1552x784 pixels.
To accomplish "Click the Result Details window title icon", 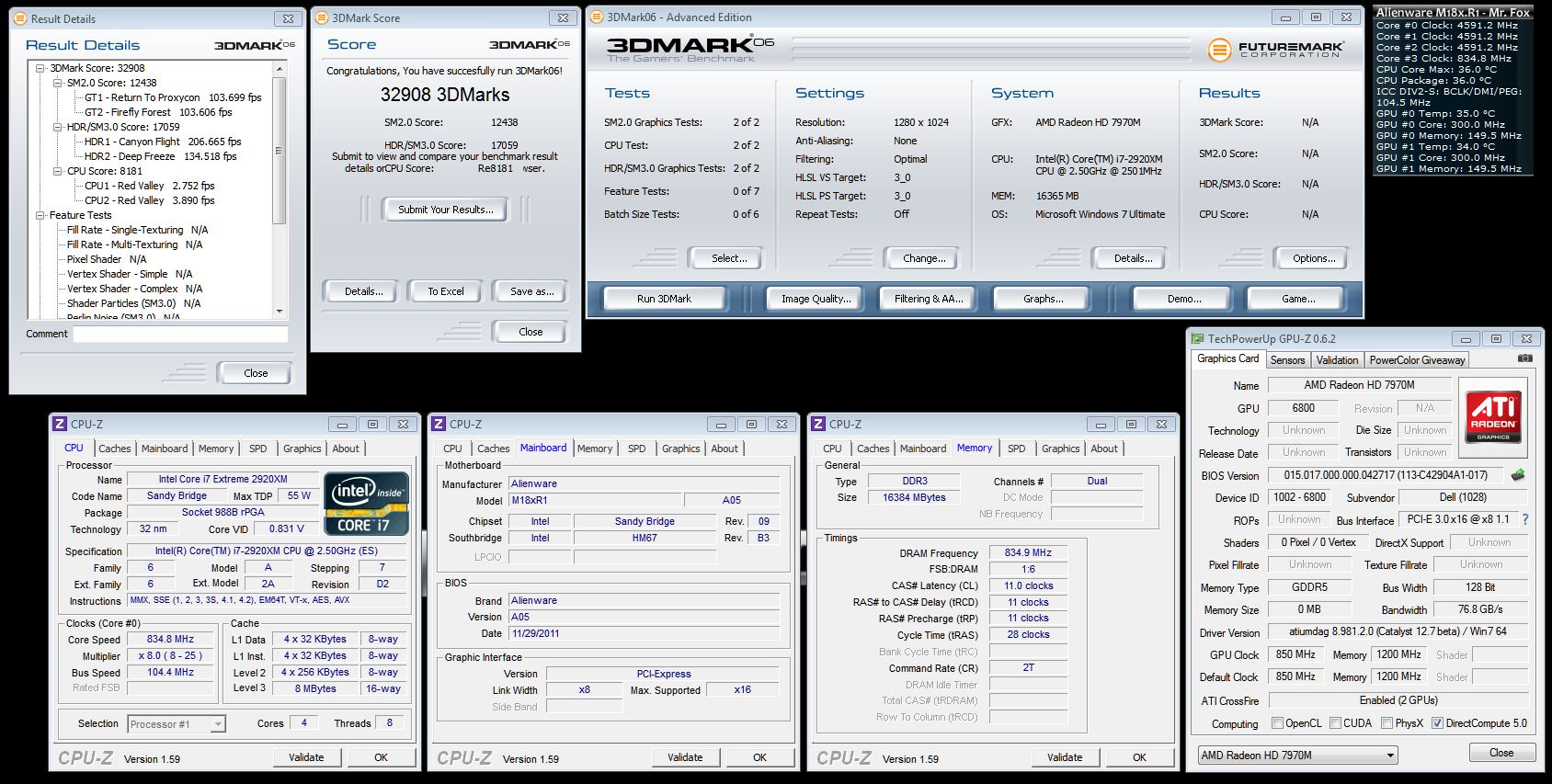I will point(20,18).
